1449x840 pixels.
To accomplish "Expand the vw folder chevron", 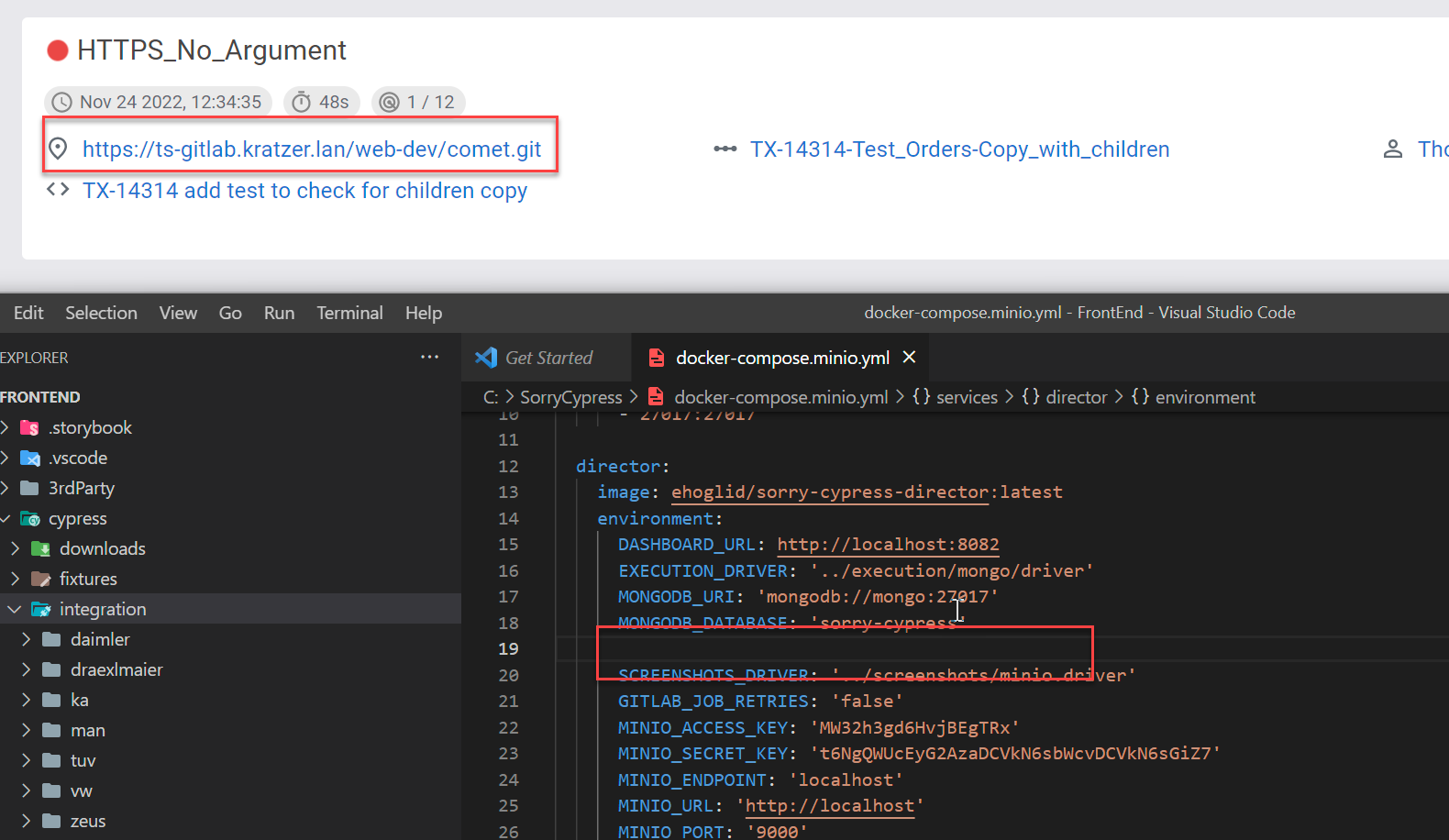I will coord(26,790).
